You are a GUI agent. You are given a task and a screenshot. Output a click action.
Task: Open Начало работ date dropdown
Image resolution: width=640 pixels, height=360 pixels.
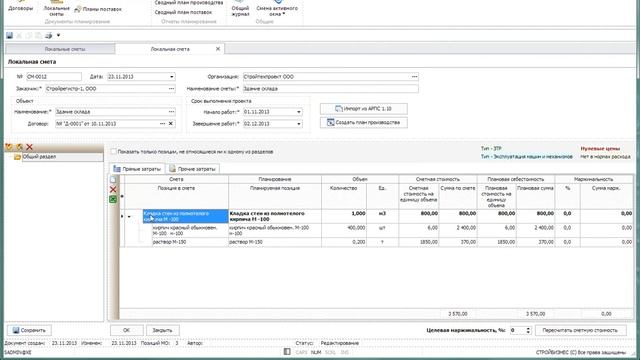point(299,112)
